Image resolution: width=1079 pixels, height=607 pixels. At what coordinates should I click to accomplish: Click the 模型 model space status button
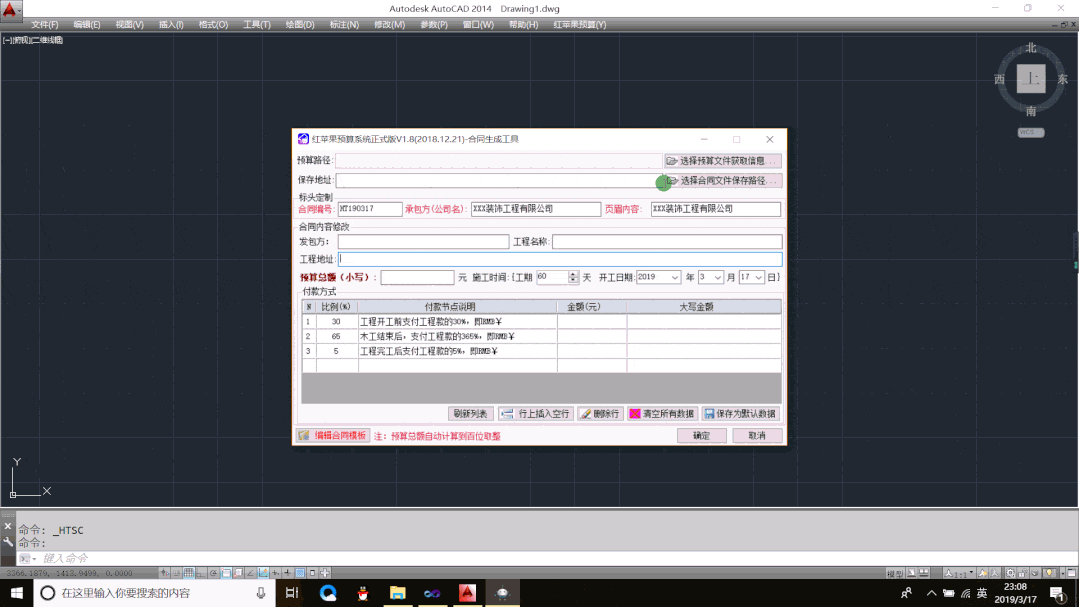pos(895,573)
